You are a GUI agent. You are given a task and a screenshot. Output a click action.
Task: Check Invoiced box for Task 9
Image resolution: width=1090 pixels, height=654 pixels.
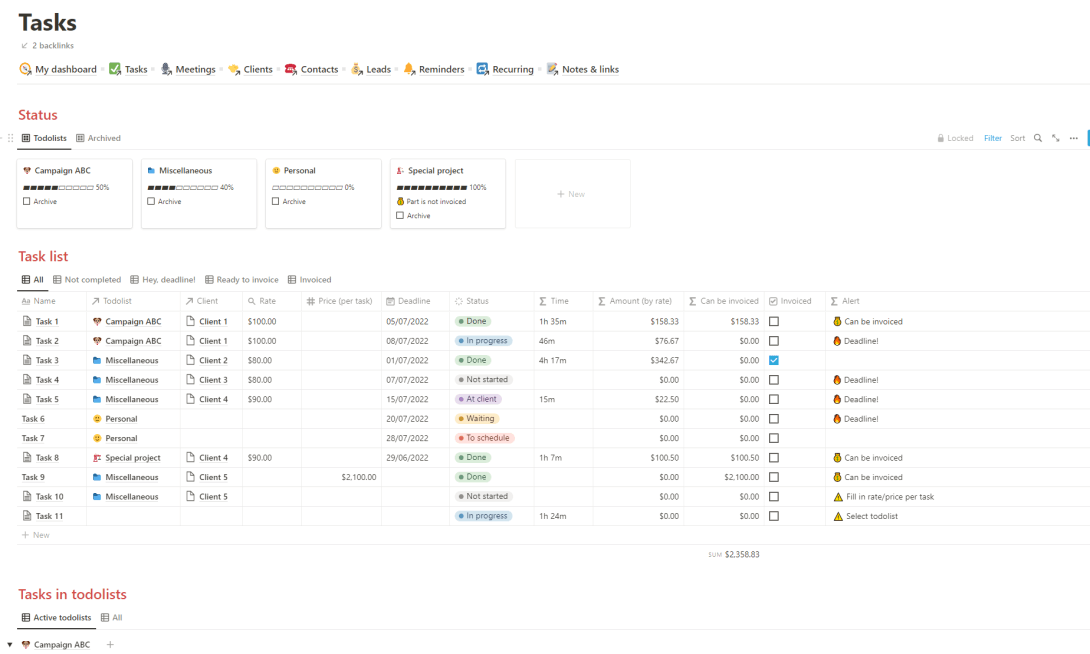774,477
